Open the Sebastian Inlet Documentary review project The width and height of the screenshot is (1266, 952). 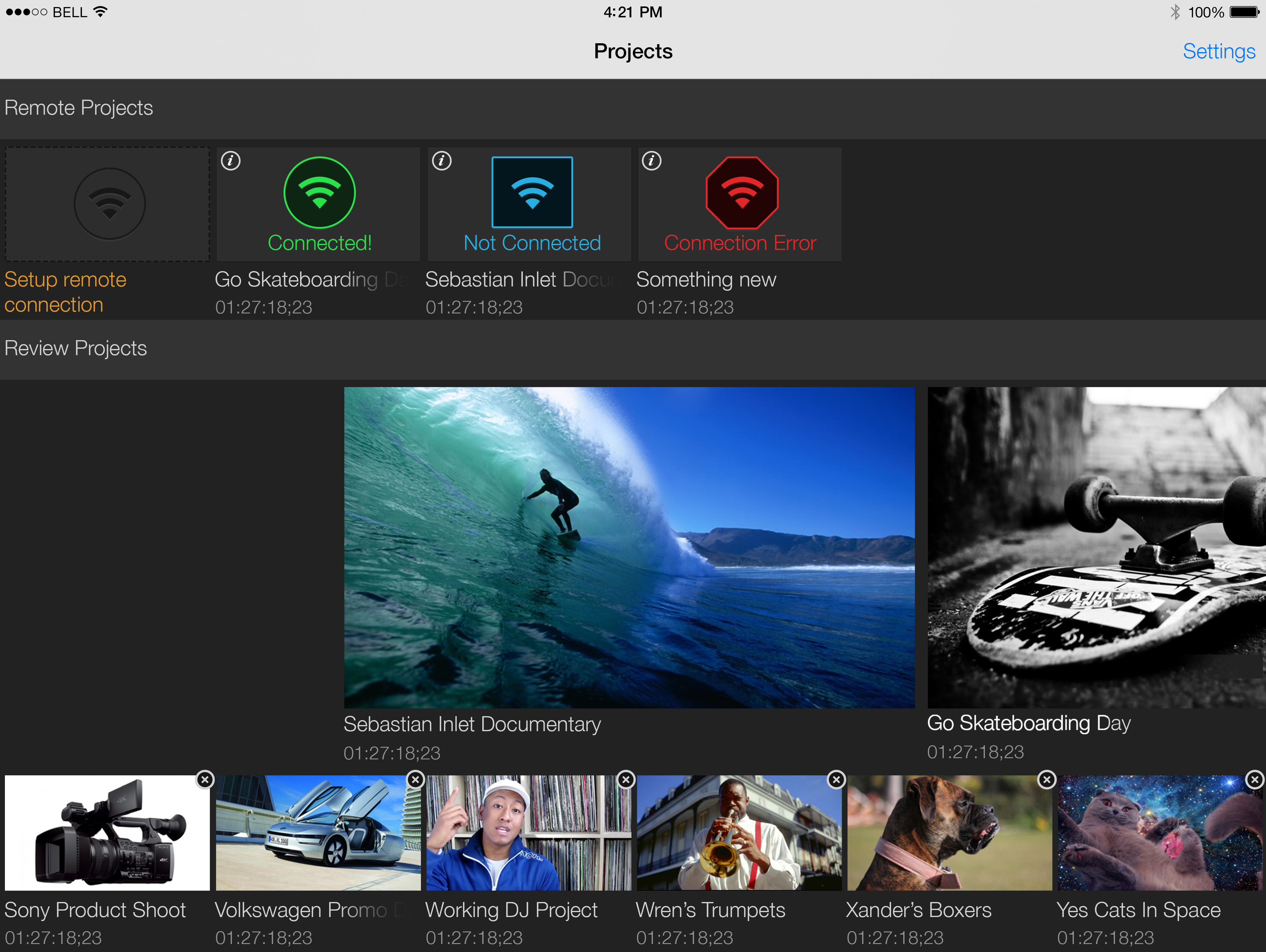pyautogui.click(x=630, y=546)
